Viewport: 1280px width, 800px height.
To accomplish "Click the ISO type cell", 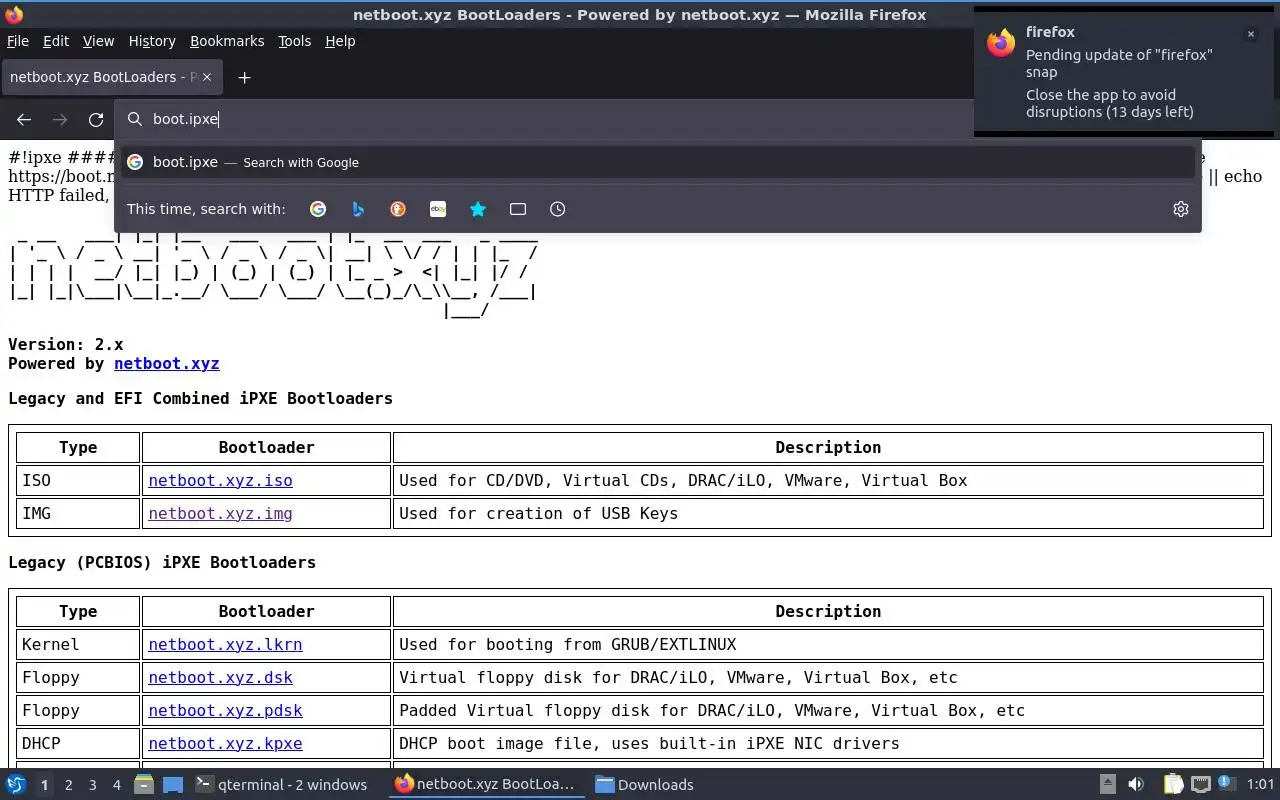I will pyautogui.click(x=78, y=480).
